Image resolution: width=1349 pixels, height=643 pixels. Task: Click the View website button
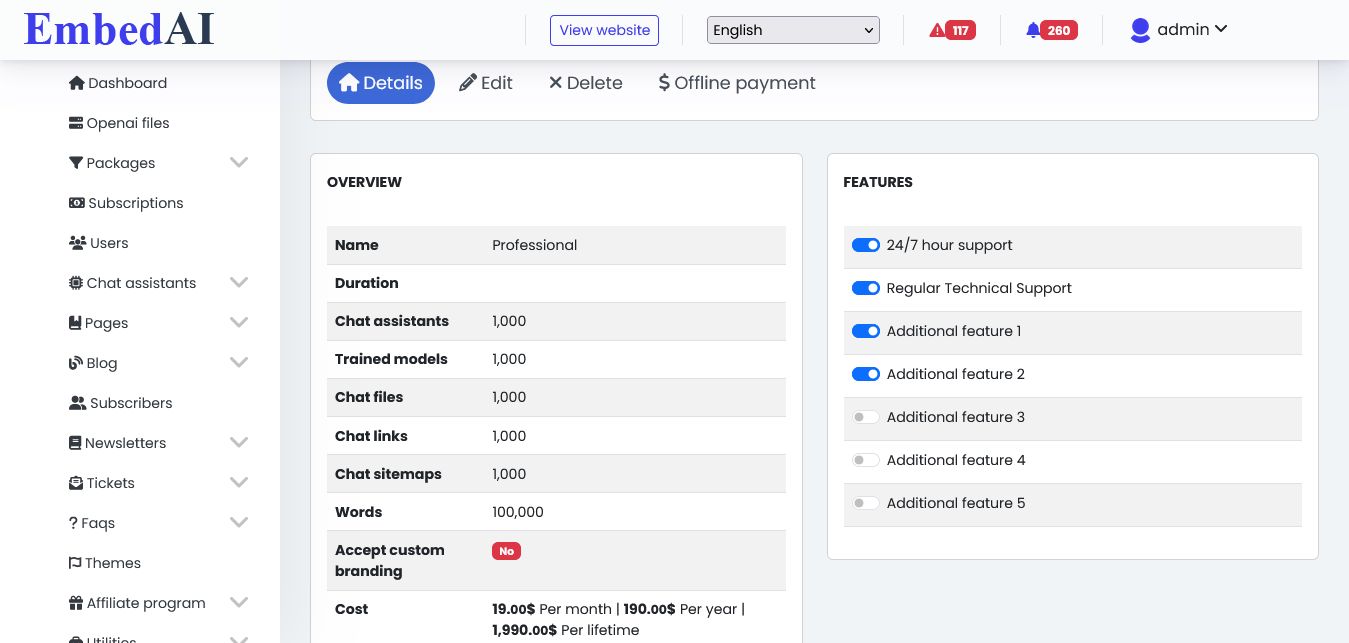coord(604,30)
